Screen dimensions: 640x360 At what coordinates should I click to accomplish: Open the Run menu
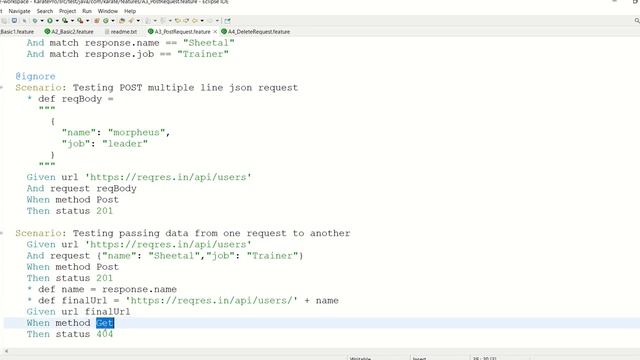coord(87,11)
